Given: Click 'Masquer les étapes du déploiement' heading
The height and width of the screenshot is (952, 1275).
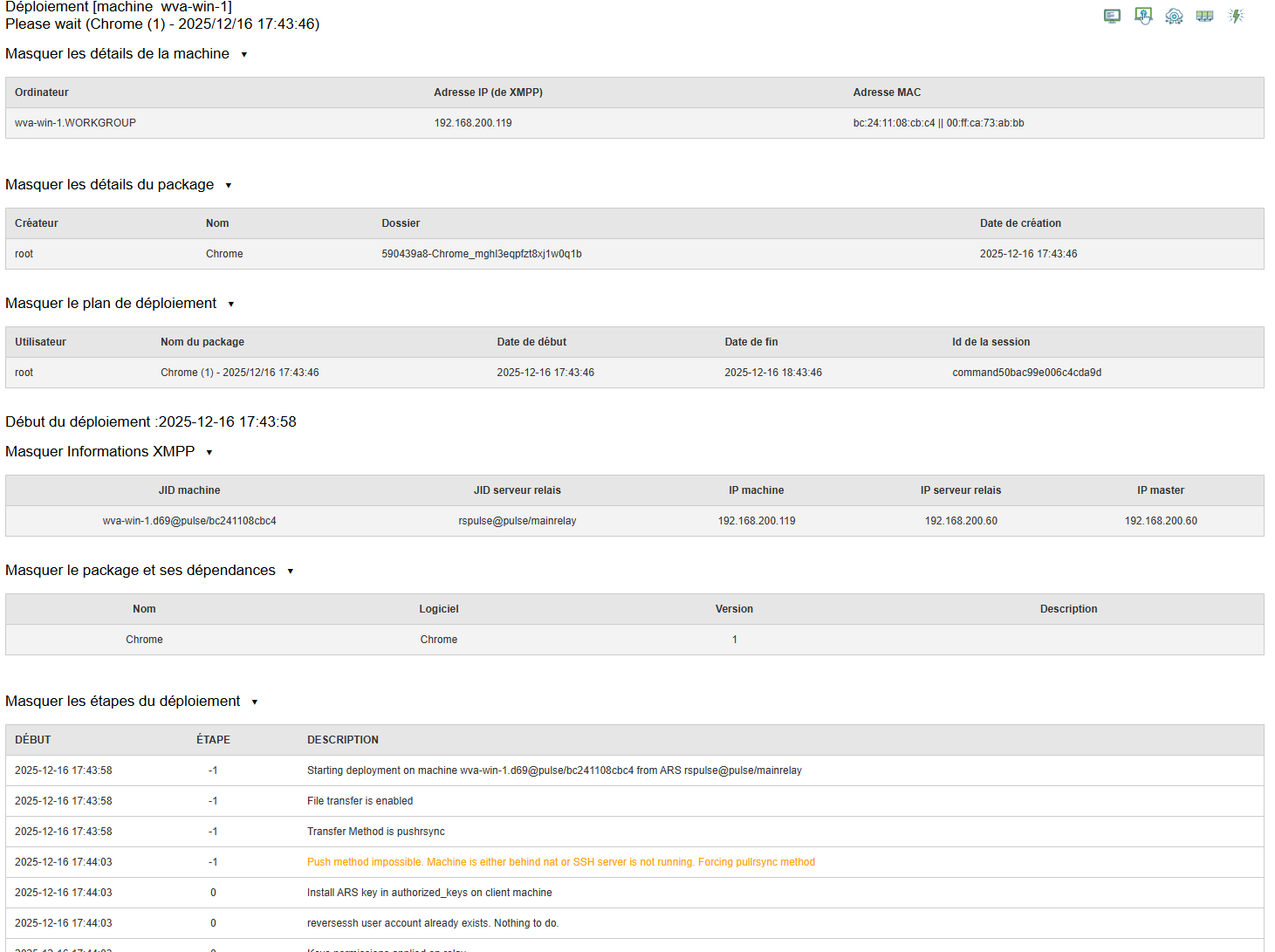Looking at the screenshot, I should point(122,702).
